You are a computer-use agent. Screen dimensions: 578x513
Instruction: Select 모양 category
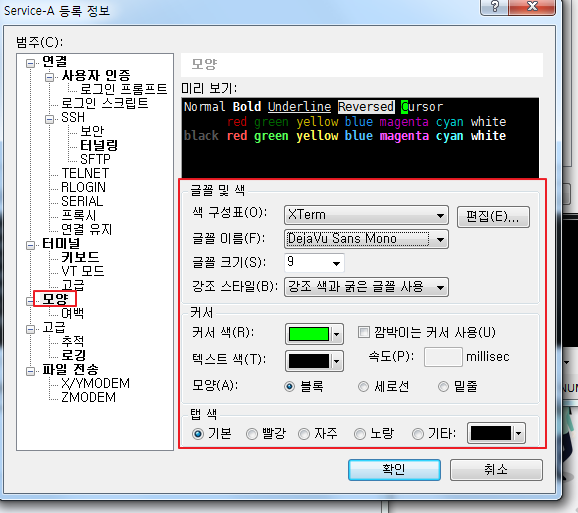(x=55, y=299)
